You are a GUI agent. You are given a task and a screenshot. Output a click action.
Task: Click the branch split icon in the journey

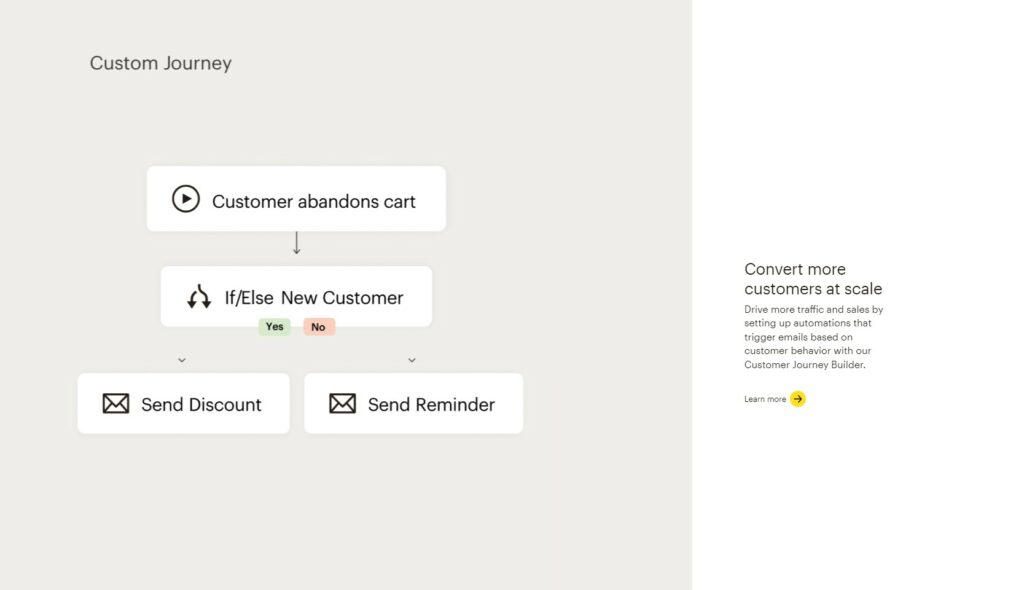pos(197,296)
